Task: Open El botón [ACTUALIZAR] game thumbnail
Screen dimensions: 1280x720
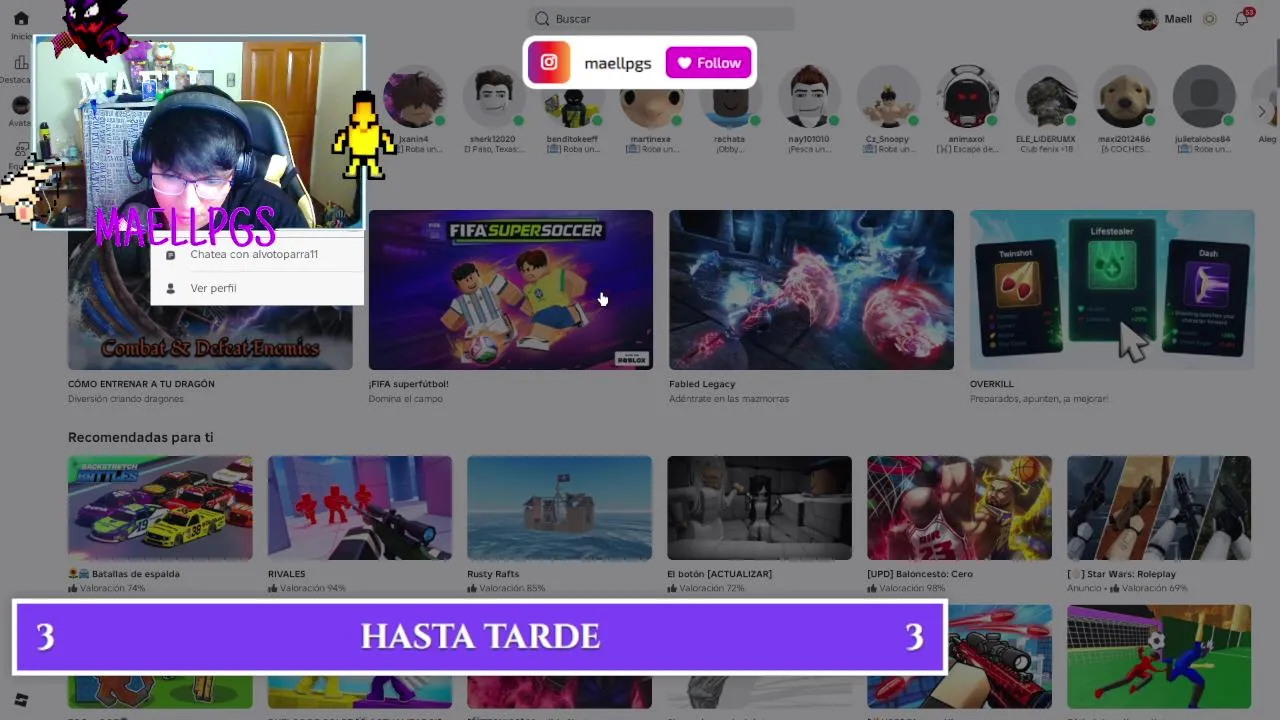Action: [x=759, y=508]
